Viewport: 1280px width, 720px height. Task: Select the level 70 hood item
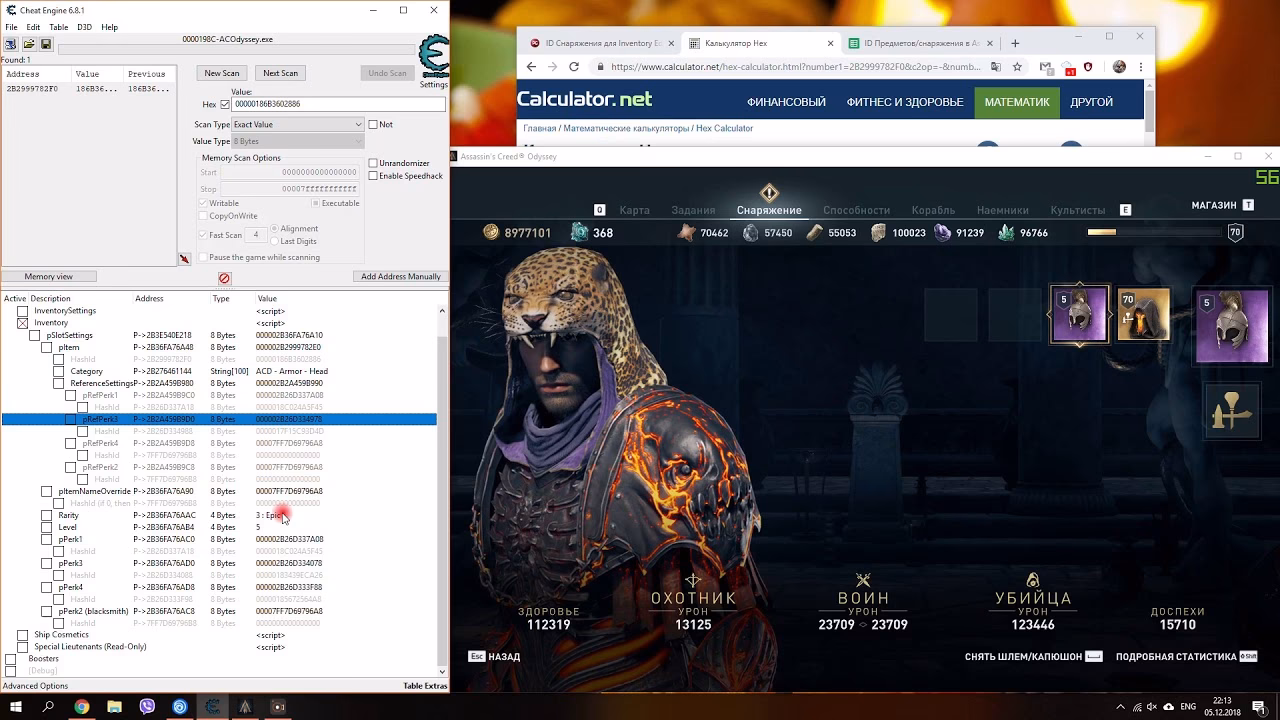(x=1143, y=314)
